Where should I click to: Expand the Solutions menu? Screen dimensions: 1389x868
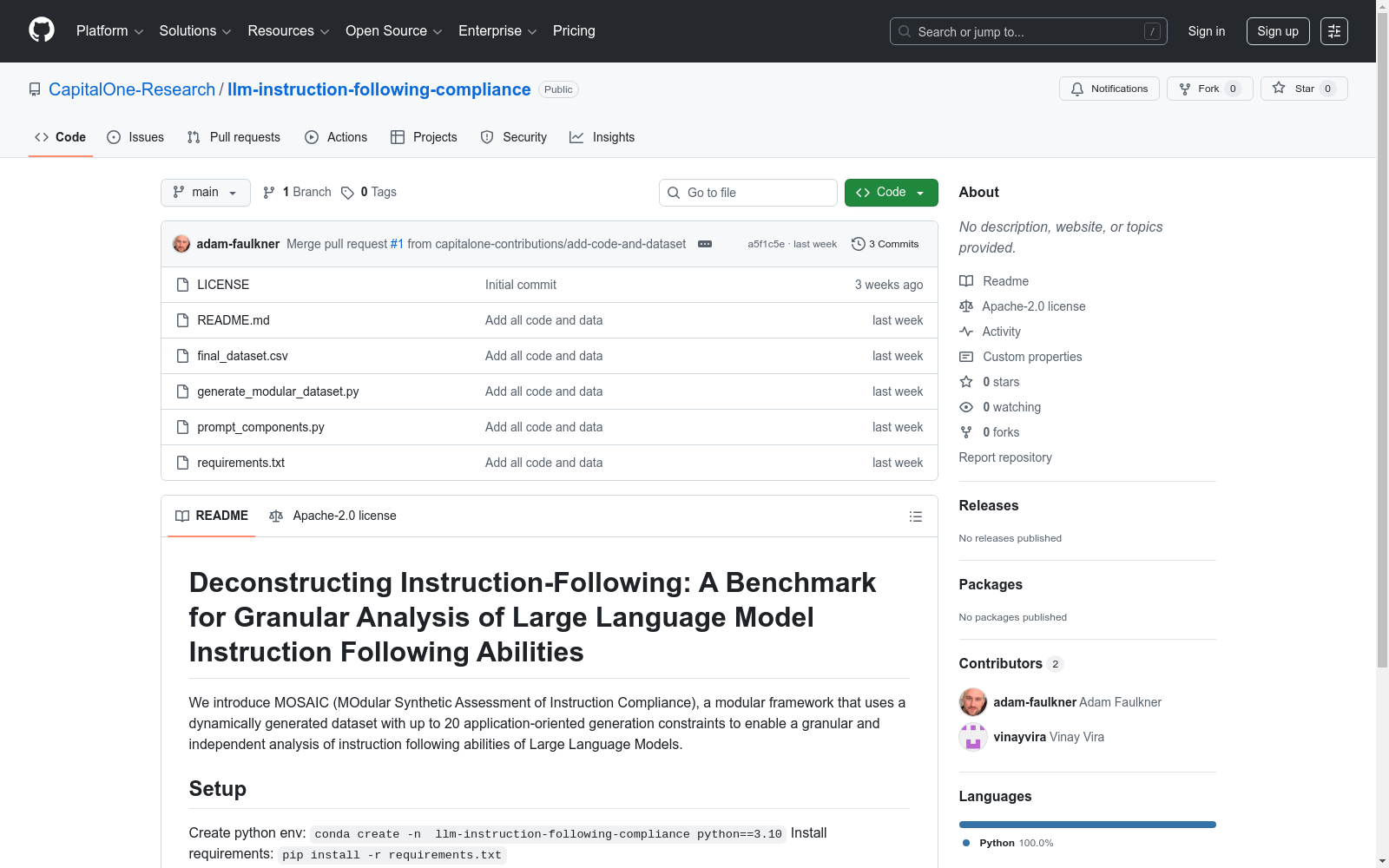(195, 31)
